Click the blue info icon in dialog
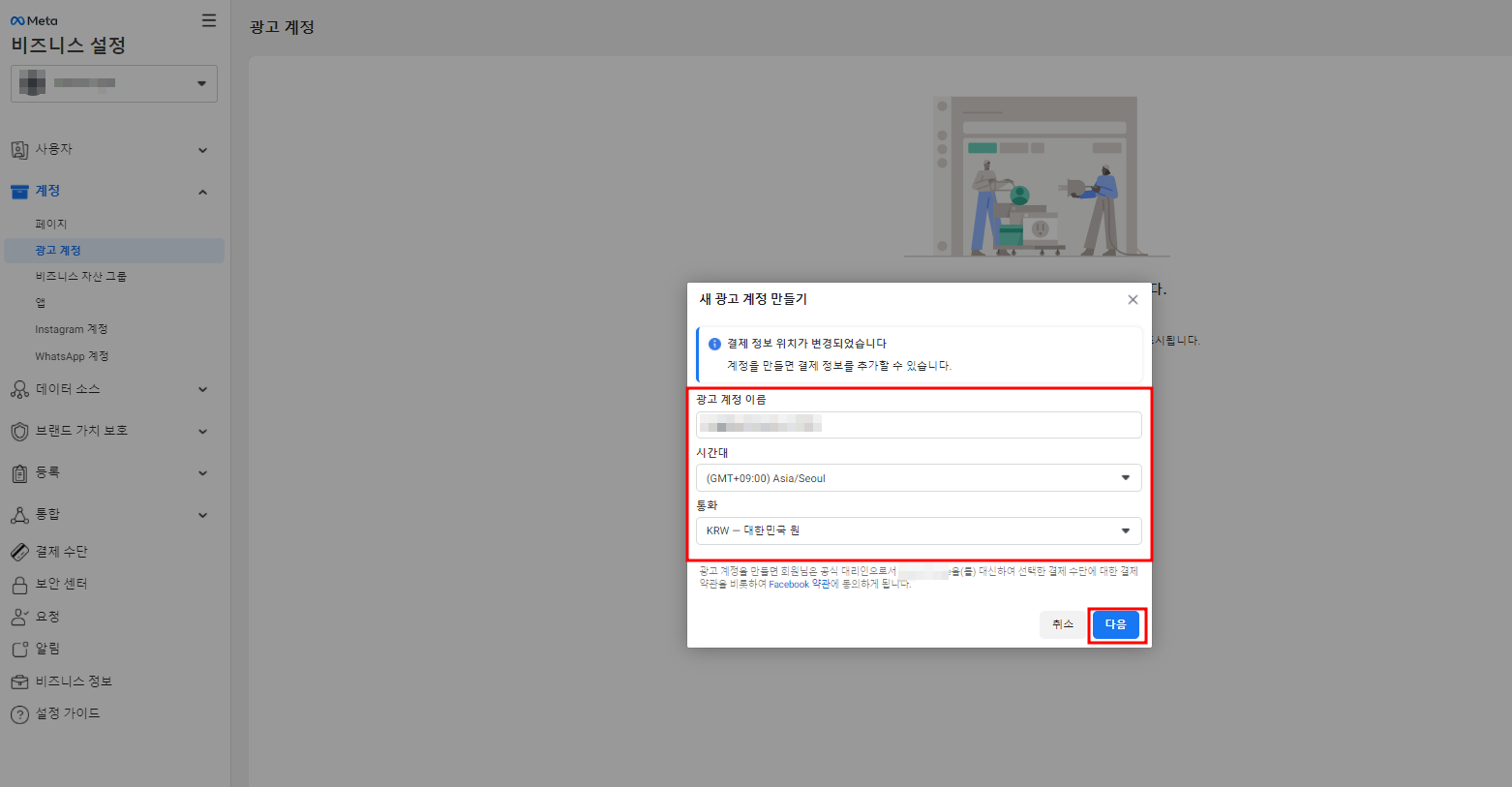This screenshot has width=1512, height=787. coord(714,344)
